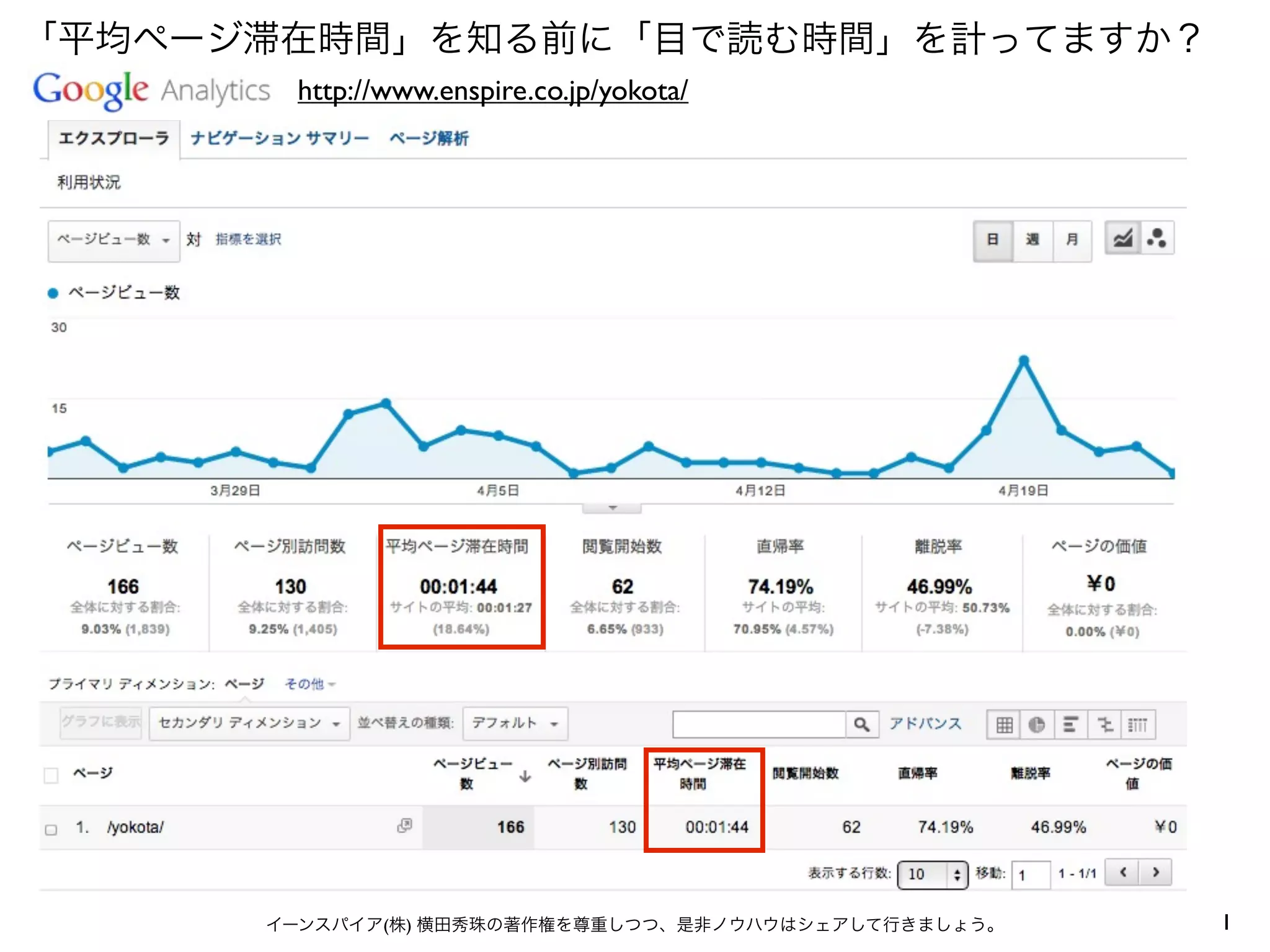Select comparison view icon
The height and width of the screenshot is (952, 1270).
pyautogui.click(x=1104, y=724)
